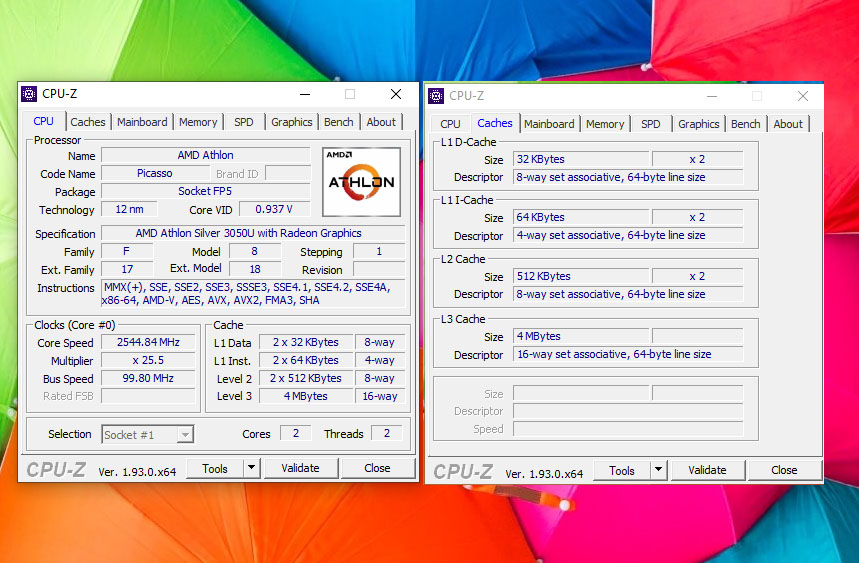Click the Multiplier value x 25.5

pyautogui.click(x=148, y=360)
